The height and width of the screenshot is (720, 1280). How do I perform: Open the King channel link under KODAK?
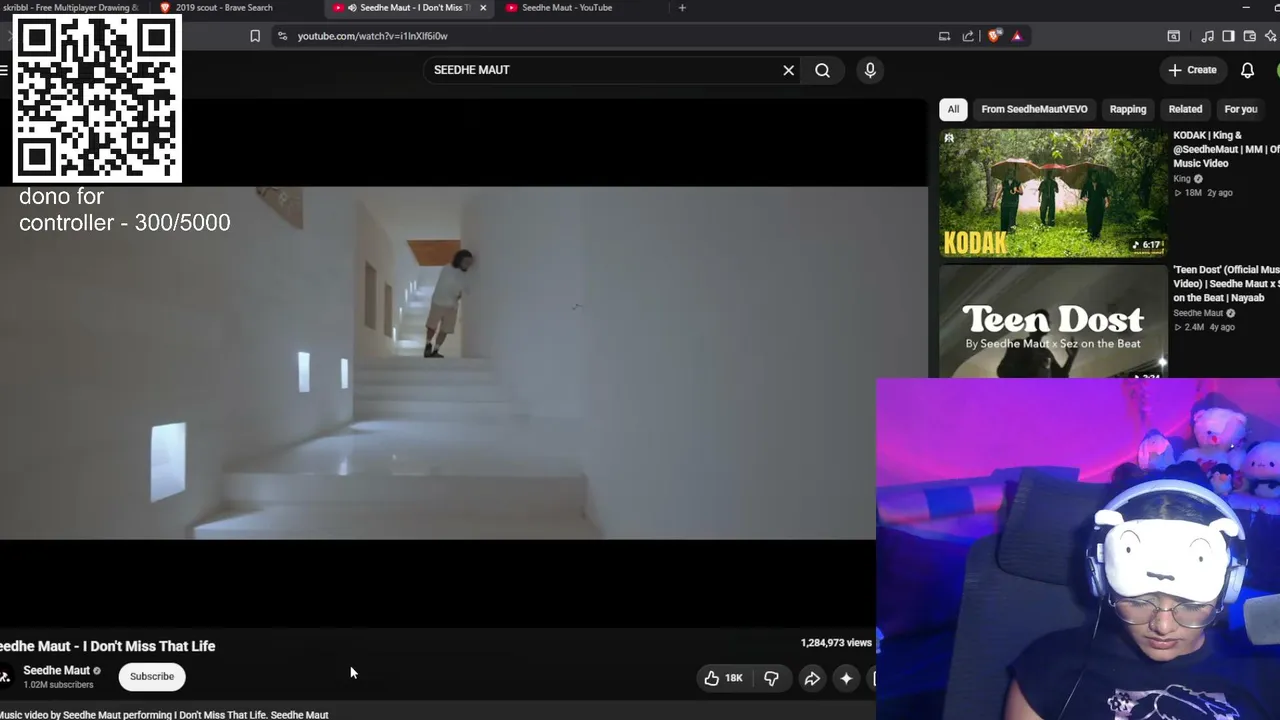[x=1180, y=179]
